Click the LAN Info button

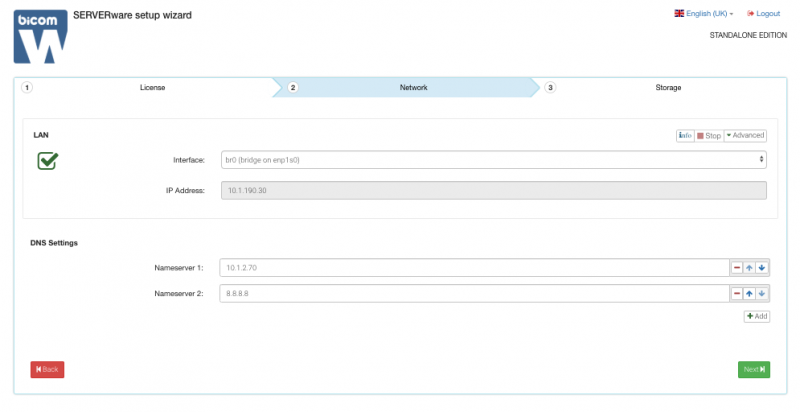point(685,135)
